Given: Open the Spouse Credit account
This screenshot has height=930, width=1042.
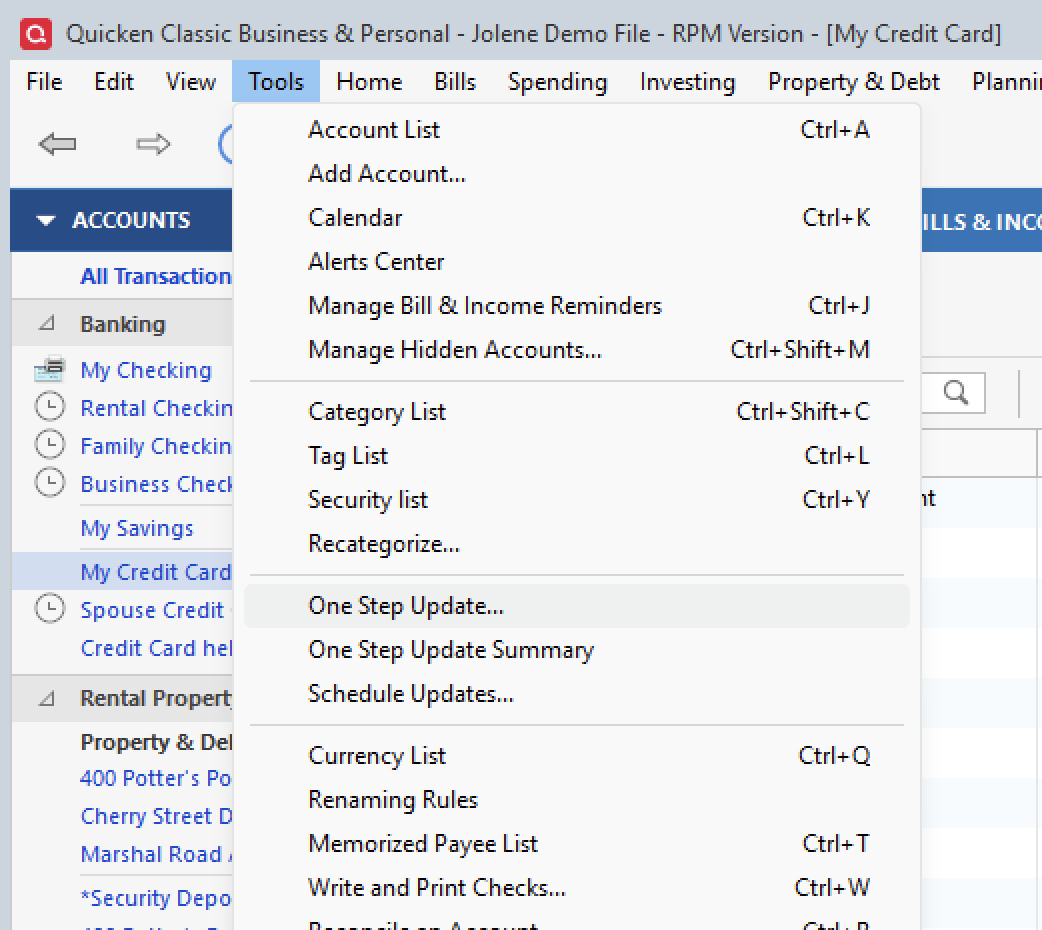Looking at the screenshot, I should 152,610.
